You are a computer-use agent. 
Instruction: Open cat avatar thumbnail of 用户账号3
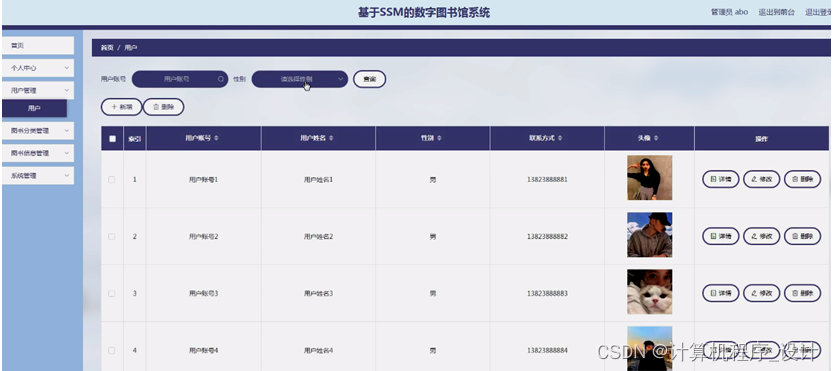649,292
